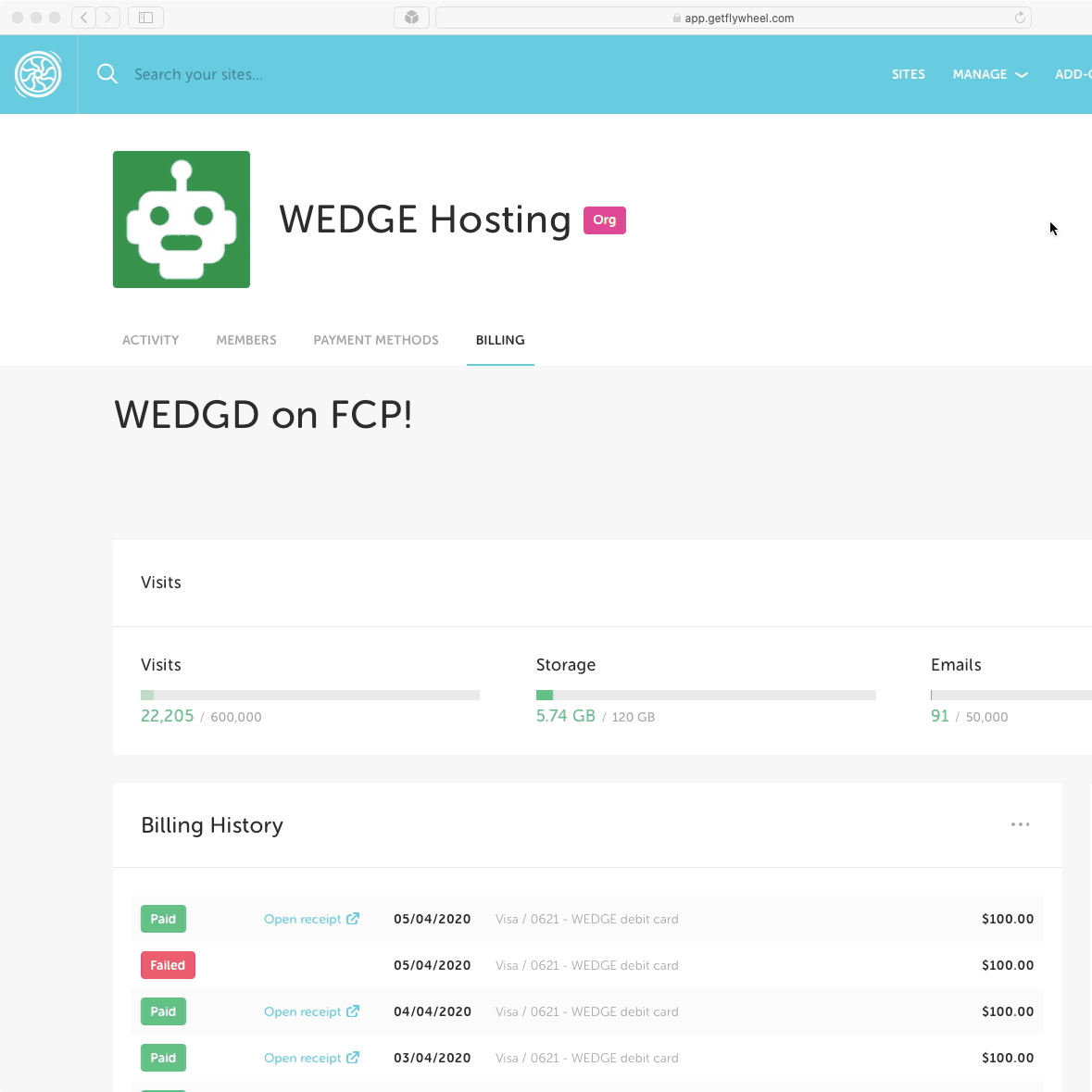The height and width of the screenshot is (1092, 1092).
Task: Click the pink Org badge
Action: pyautogui.click(x=605, y=220)
